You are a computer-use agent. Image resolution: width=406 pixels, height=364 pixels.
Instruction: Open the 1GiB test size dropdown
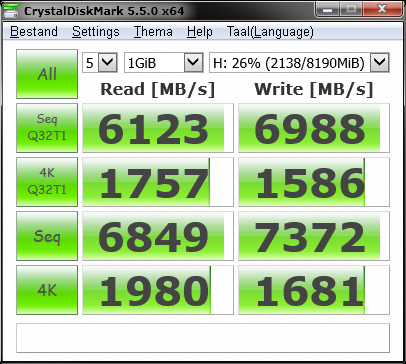click(x=164, y=62)
